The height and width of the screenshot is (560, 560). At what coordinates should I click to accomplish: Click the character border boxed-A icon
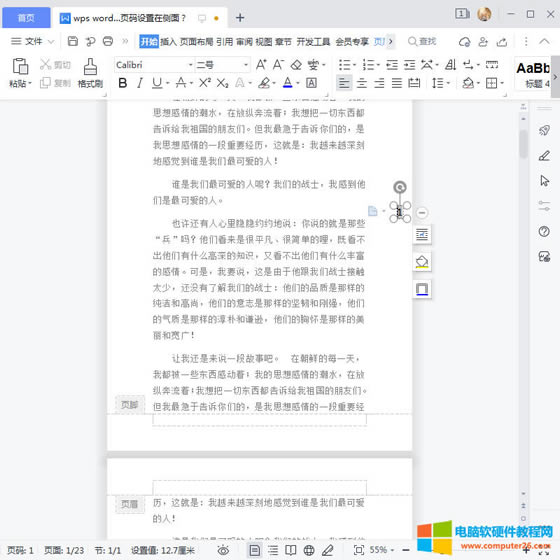coord(311,83)
